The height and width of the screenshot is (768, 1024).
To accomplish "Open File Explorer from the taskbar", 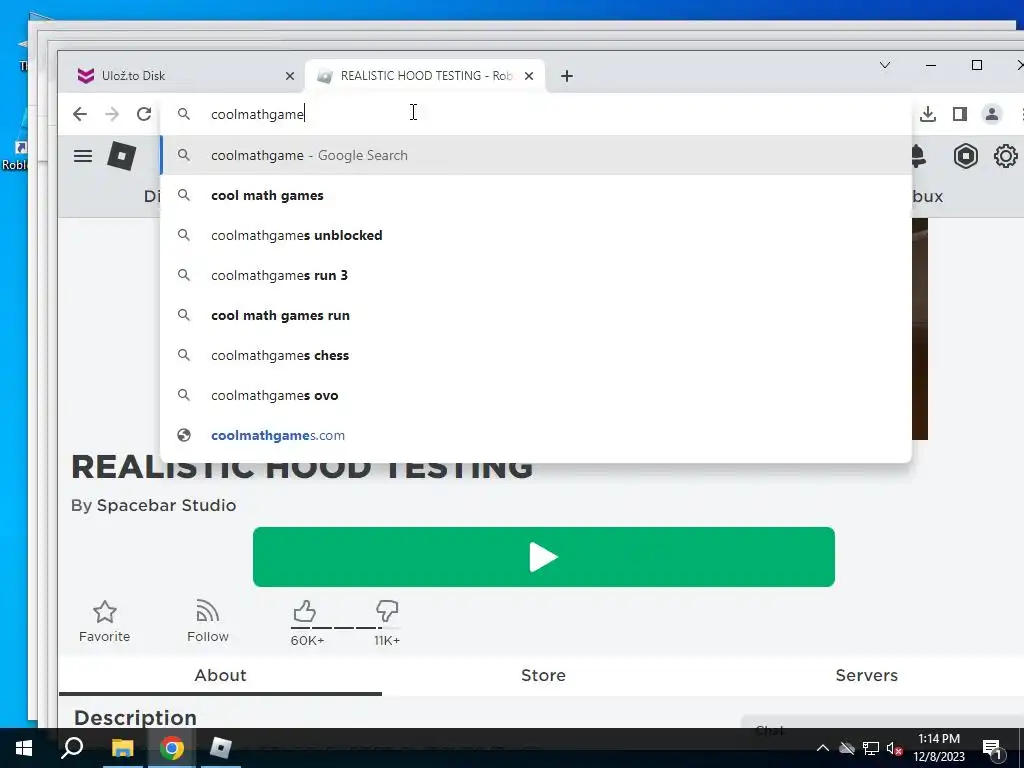I will coord(122,748).
